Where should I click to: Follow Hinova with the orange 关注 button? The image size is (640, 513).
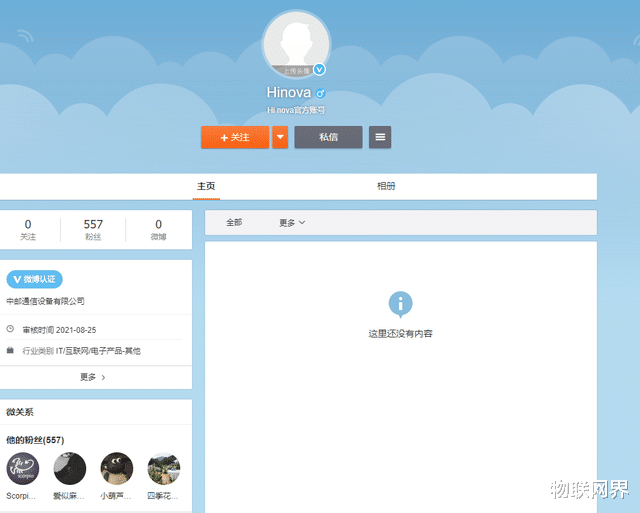(235, 137)
